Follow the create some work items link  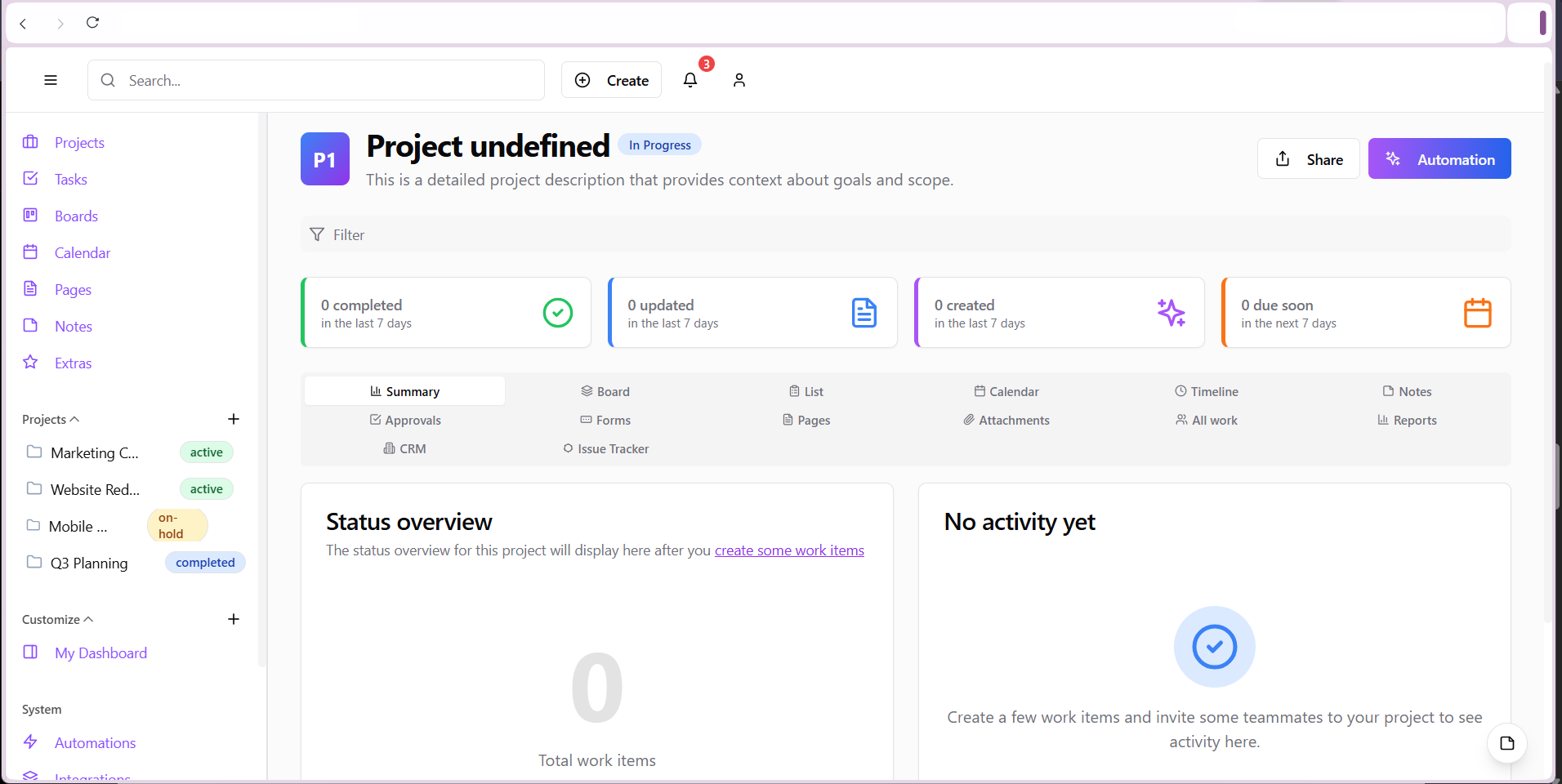(x=789, y=550)
